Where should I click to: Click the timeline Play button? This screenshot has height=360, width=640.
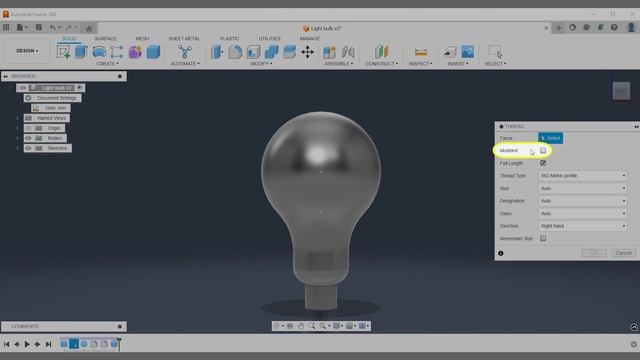tap(27, 344)
